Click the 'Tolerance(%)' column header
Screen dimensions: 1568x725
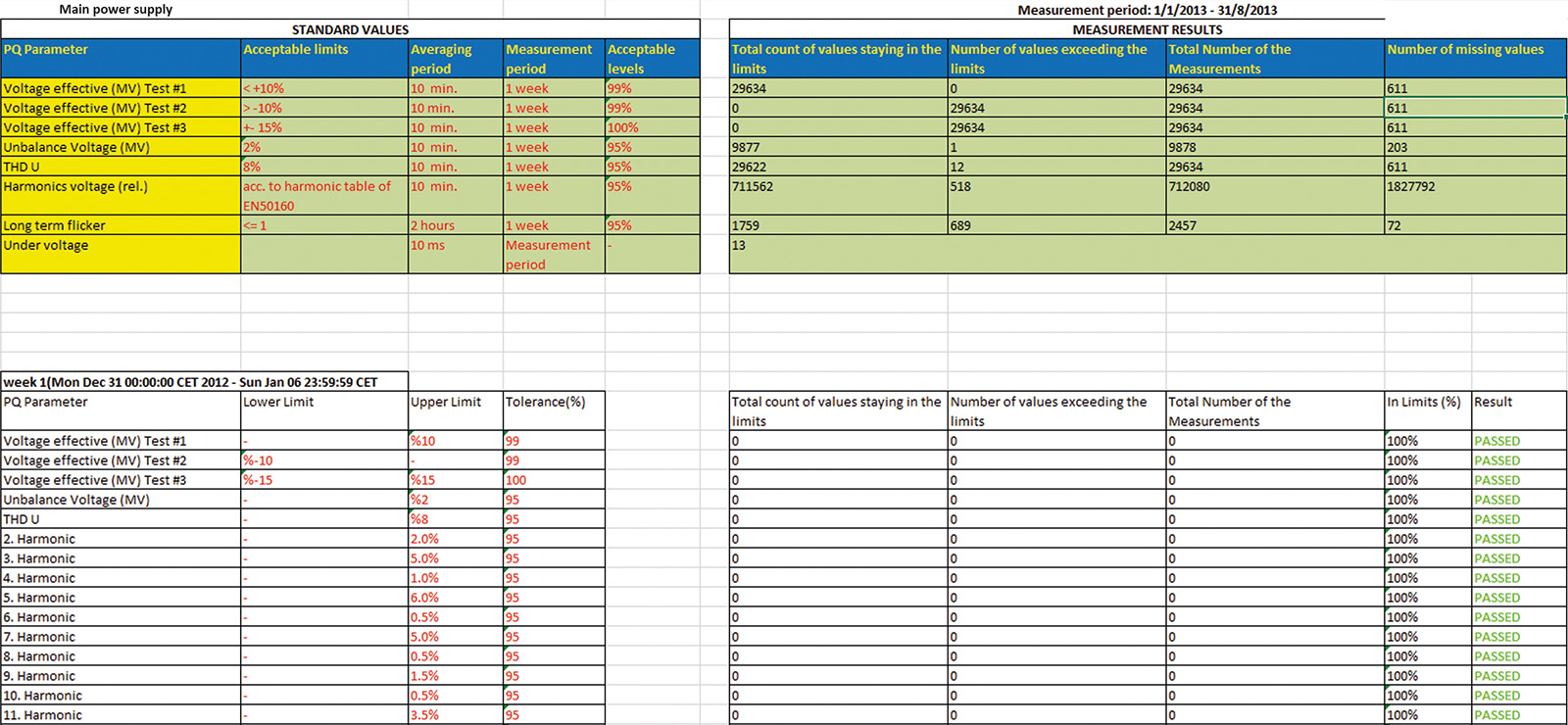[555, 411]
